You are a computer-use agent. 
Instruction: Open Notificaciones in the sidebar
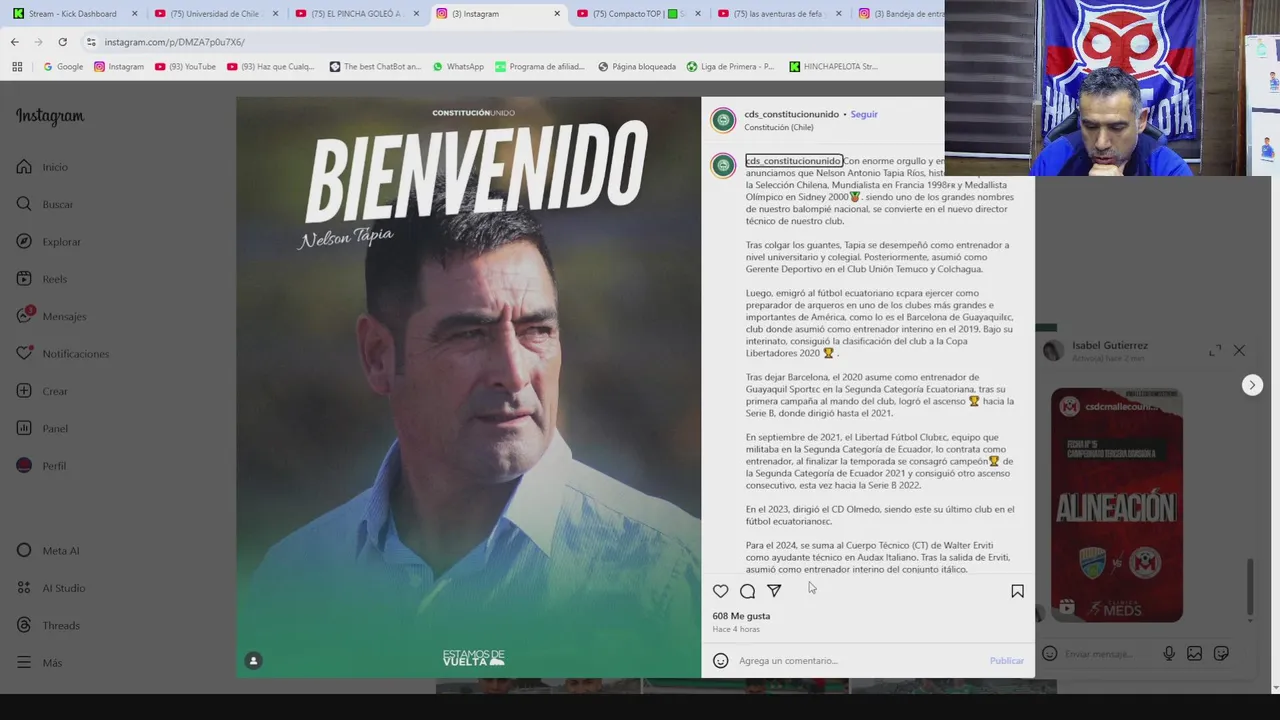62,354
